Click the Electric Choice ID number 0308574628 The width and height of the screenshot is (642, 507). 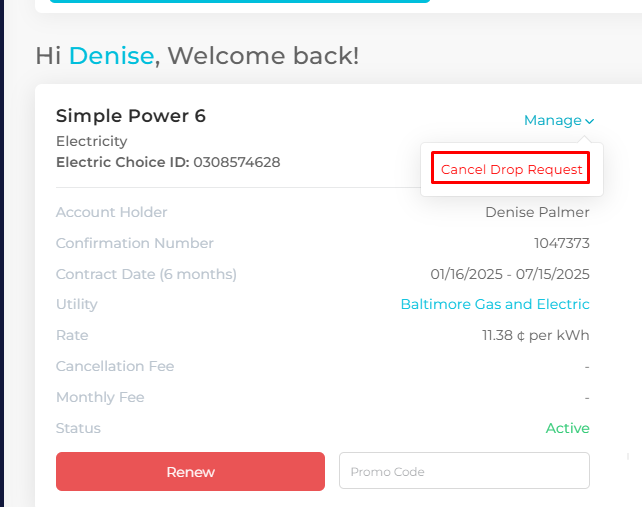tap(237, 162)
